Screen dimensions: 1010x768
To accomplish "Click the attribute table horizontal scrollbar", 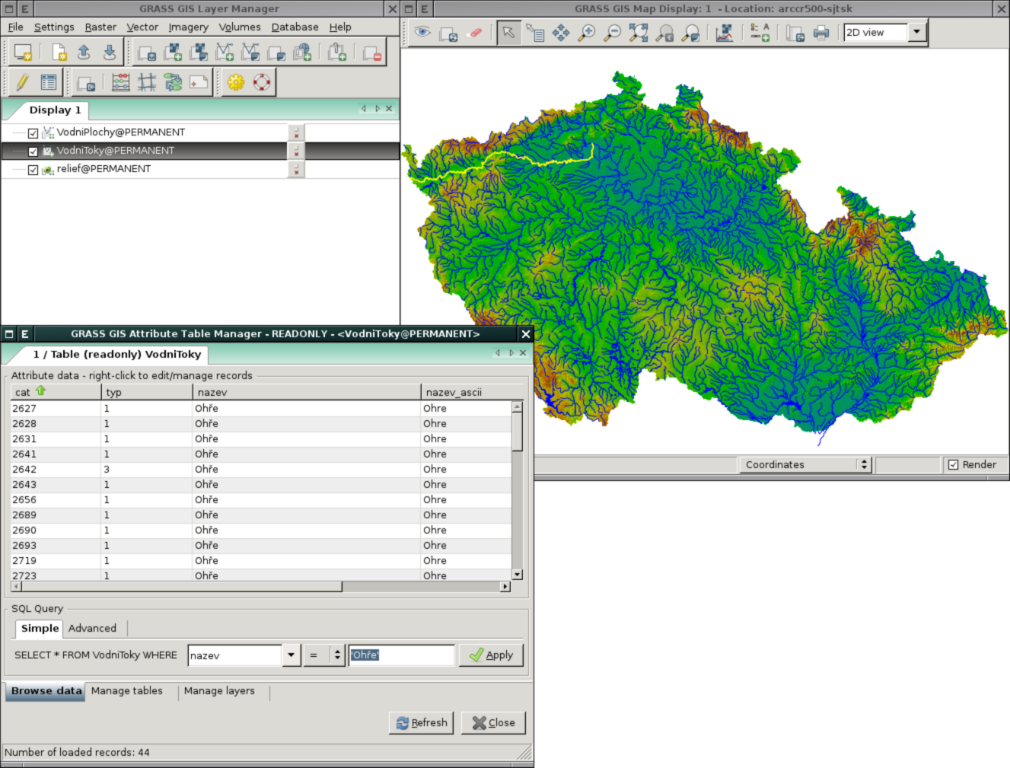I will tap(262, 586).
